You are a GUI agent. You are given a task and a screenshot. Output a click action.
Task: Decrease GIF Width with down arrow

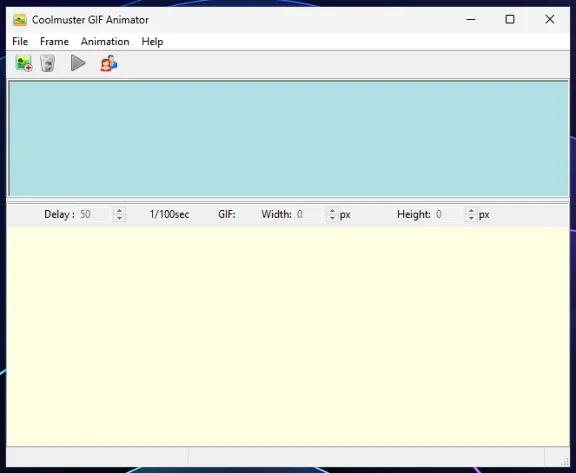click(332, 218)
